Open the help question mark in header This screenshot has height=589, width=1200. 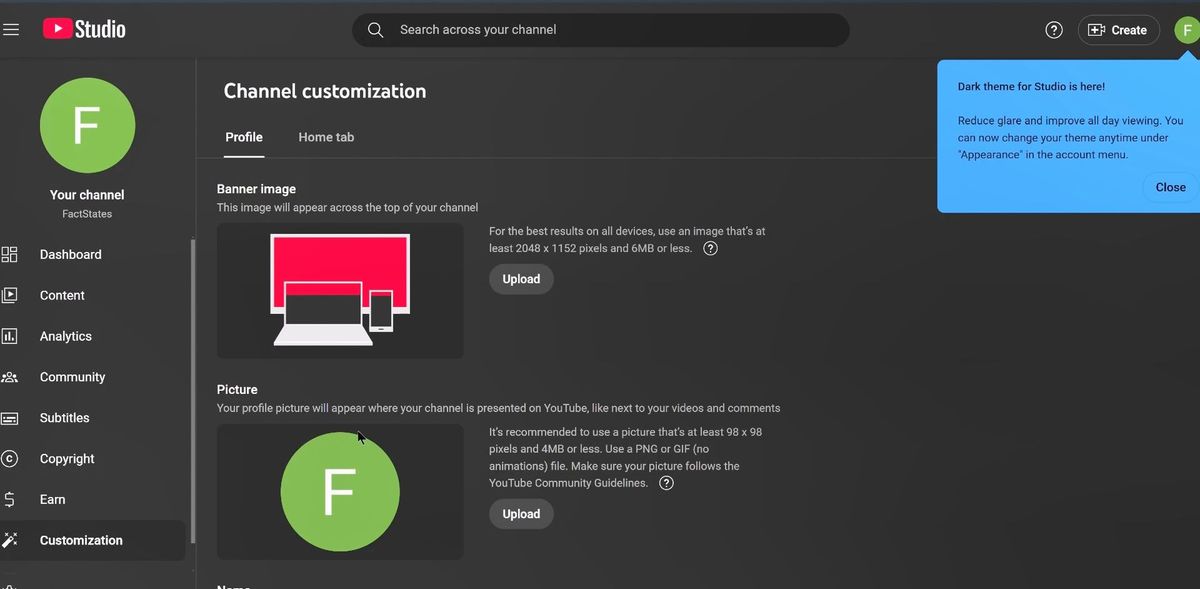point(1054,30)
